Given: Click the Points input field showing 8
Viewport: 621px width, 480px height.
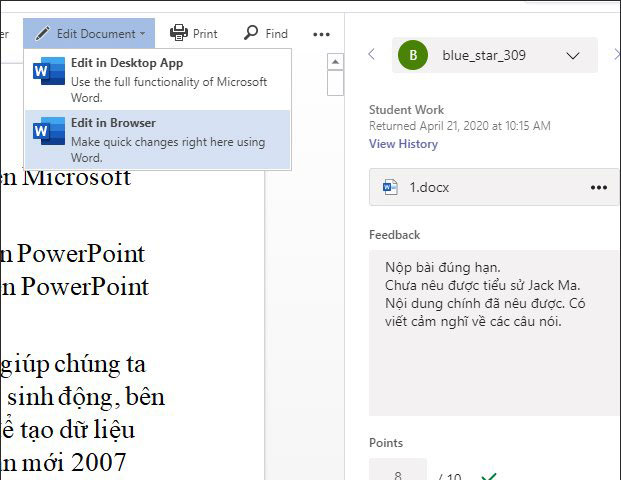Looking at the screenshot, I should click(398, 471).
